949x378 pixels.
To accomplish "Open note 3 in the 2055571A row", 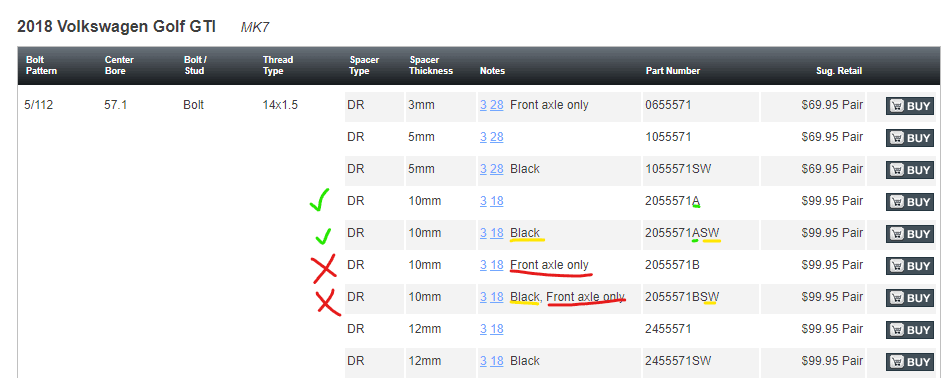I will [483, 201].
